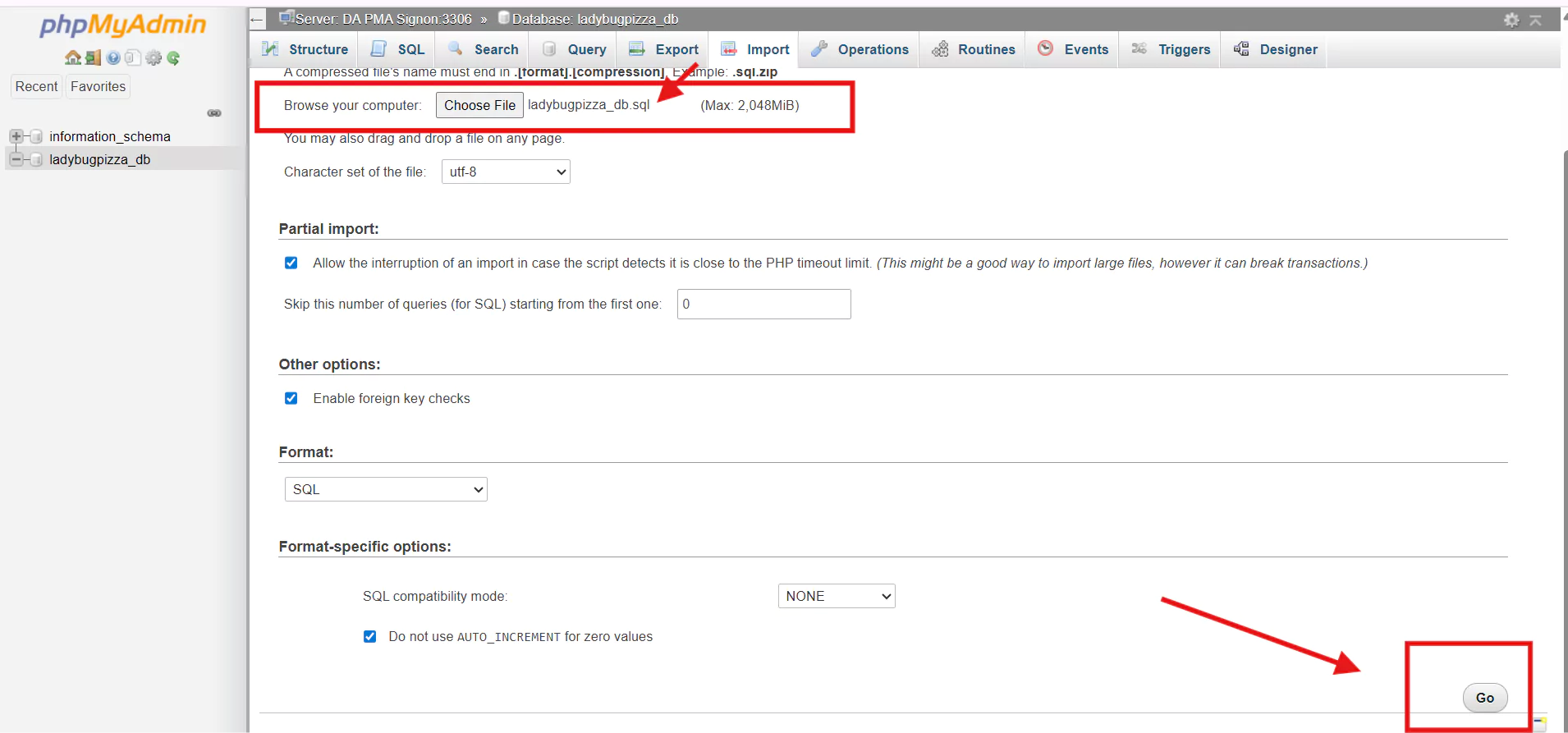
Task: Click Server: DA PMA Signon:3306 breadcrumb
Action: pos(383,19)
